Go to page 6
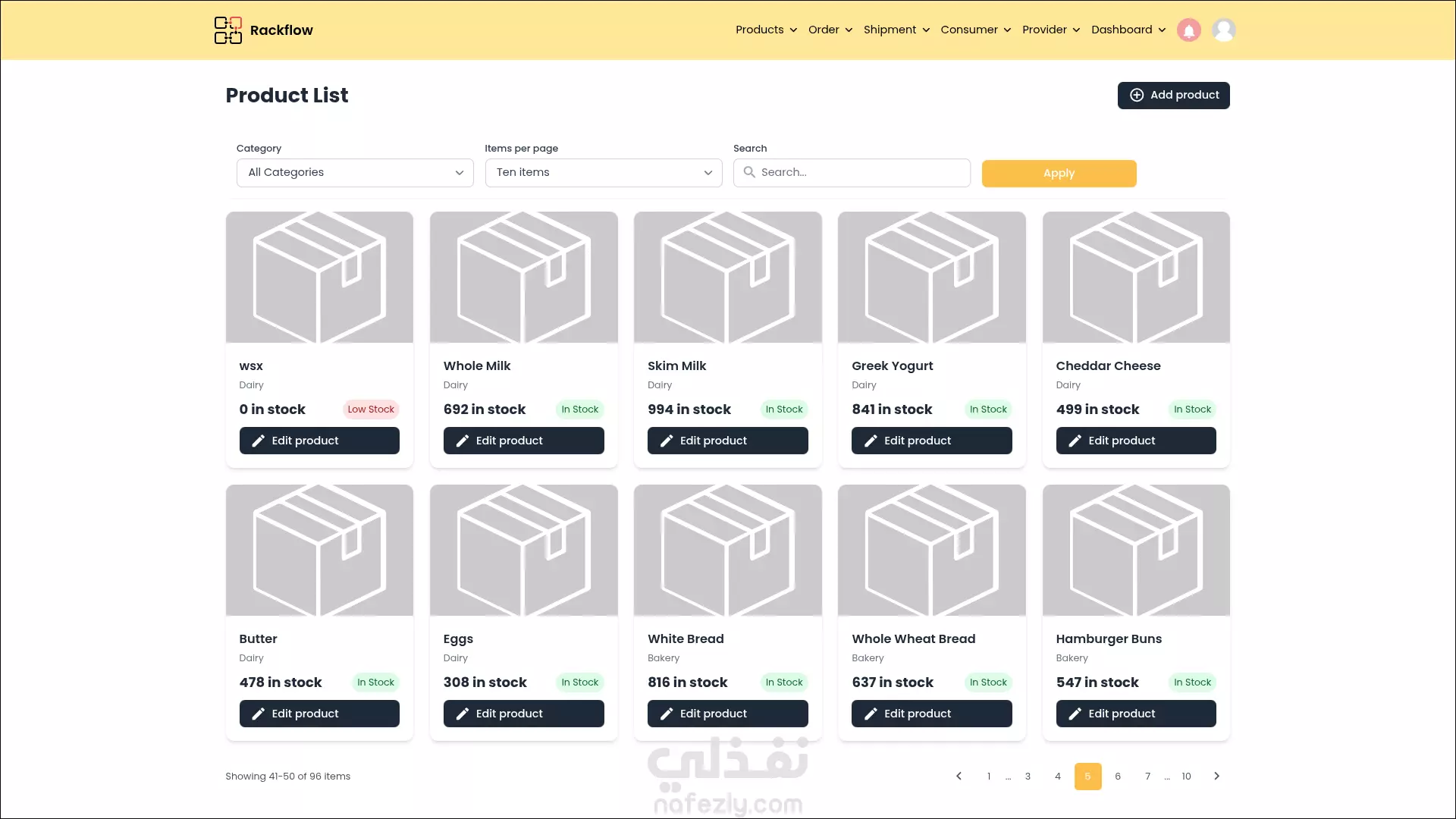 1118,776
